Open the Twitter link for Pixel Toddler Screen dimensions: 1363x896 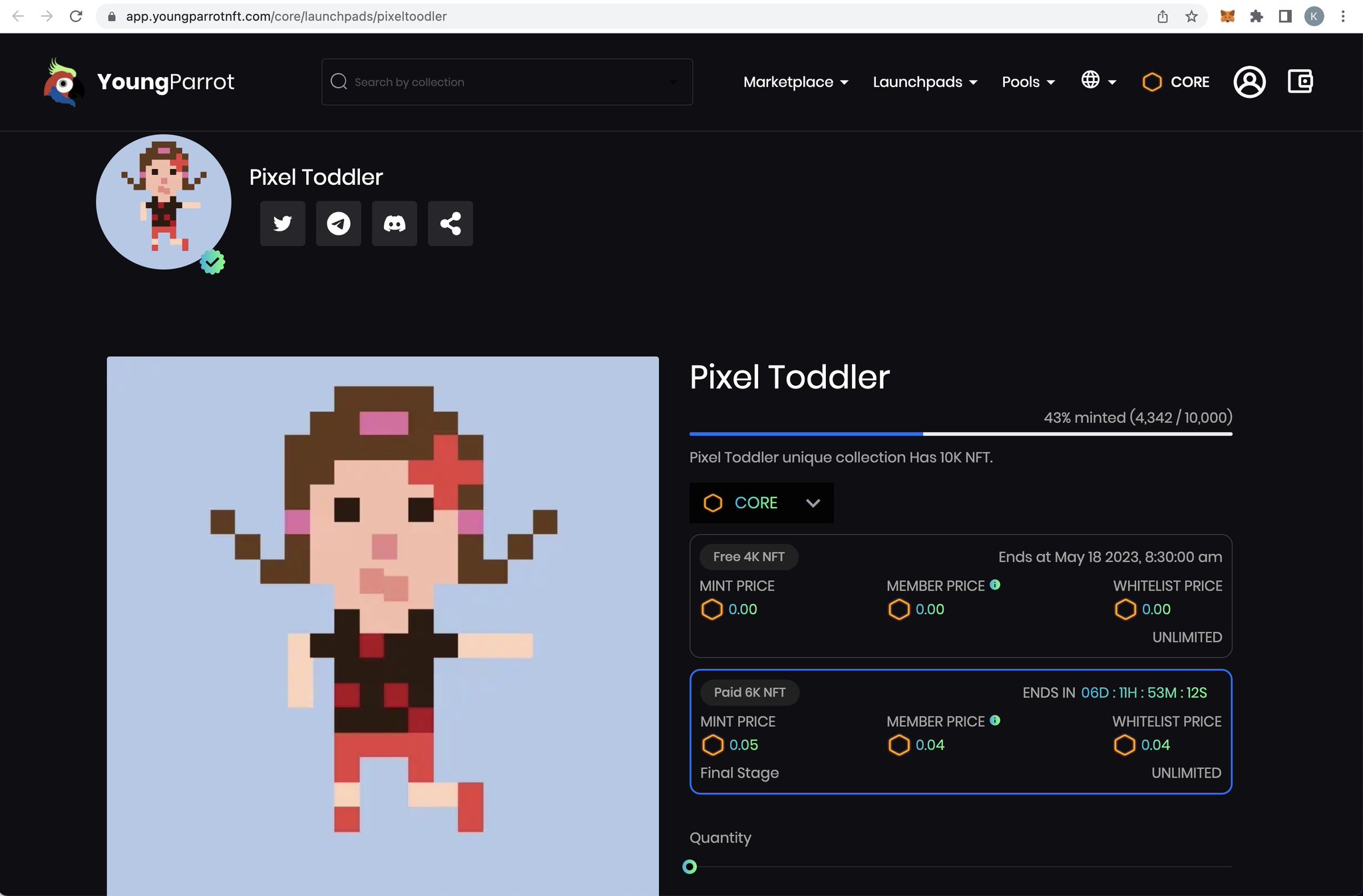(282, 224)
